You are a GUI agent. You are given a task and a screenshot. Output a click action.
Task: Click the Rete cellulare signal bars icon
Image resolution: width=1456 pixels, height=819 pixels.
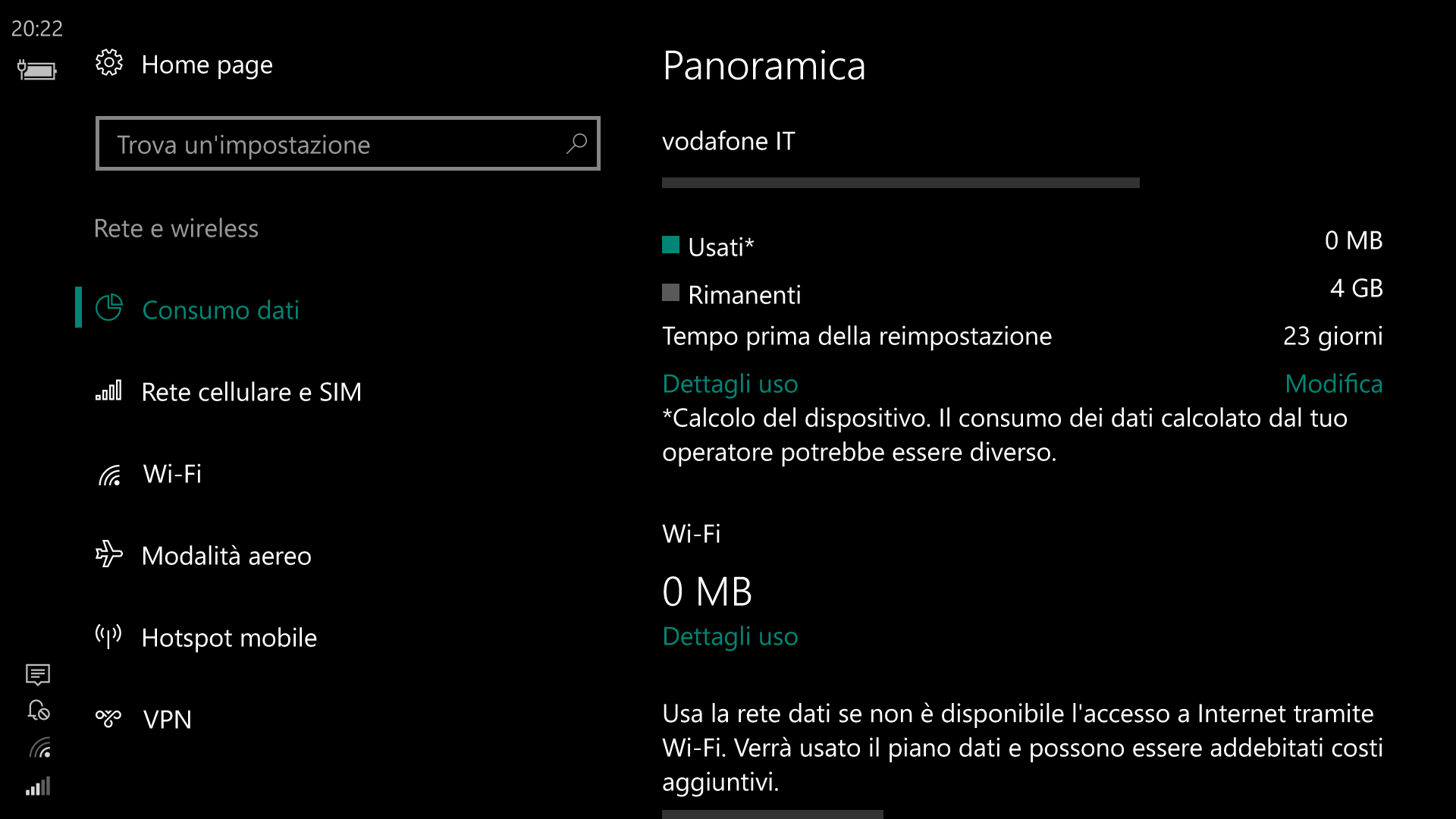click(x=108, y=391)
